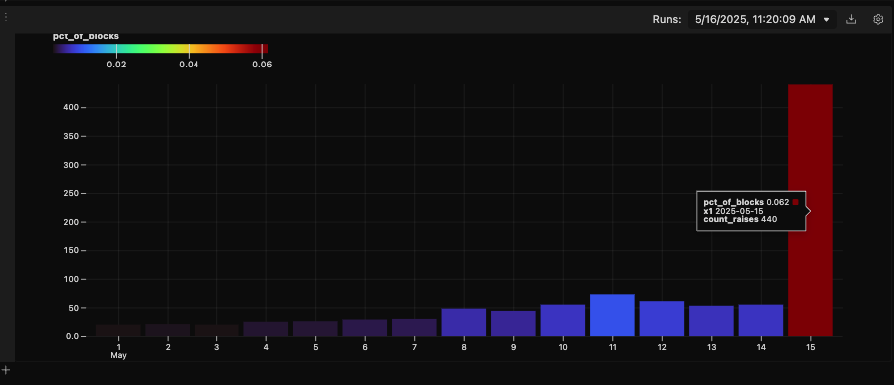Viewport: 894px width, 385px height.
Task: Click the bar for May 12
Action: [661, 318]
